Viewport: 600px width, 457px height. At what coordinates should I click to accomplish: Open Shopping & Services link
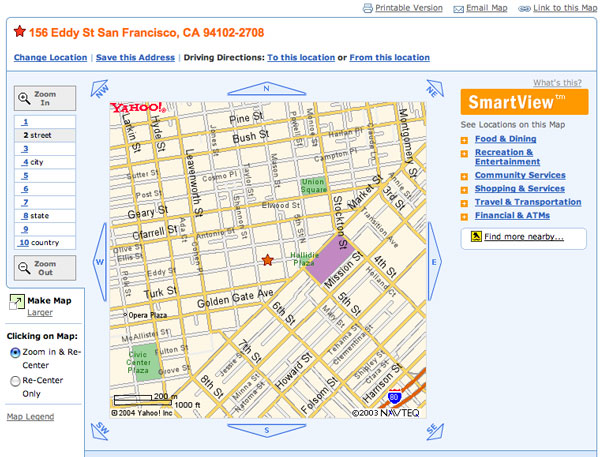[520, 189]
